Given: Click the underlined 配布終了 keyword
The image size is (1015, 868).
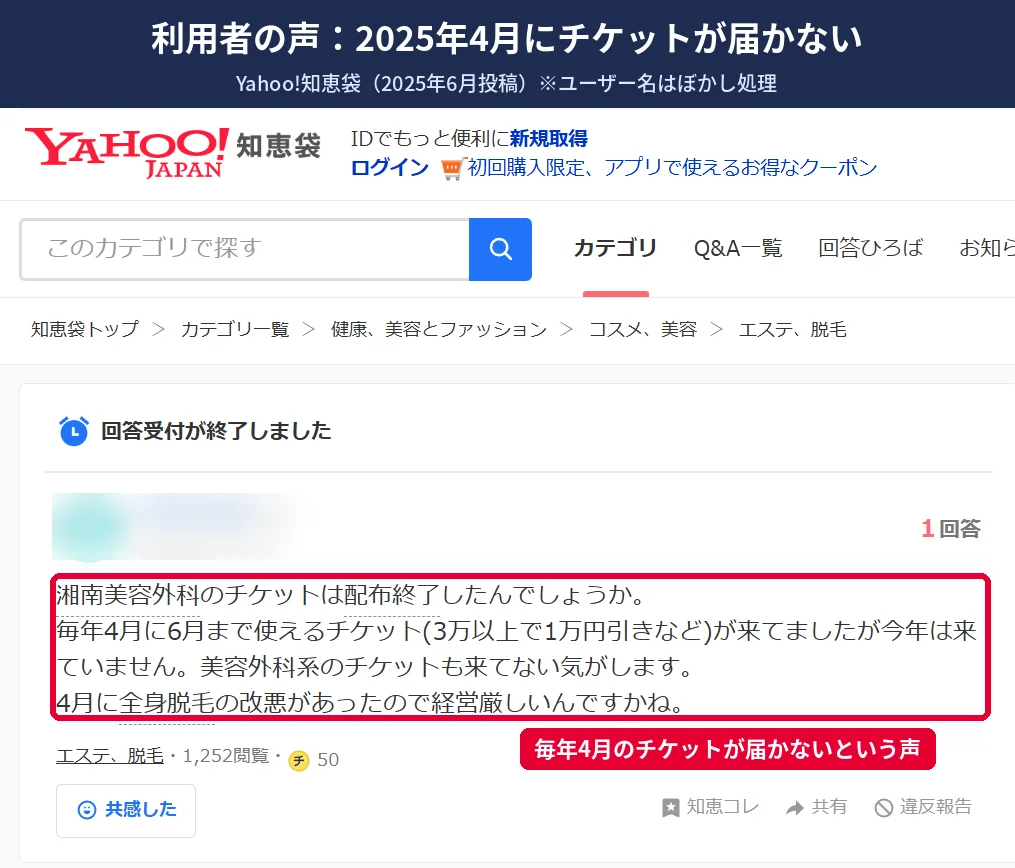Looking at the screenshot, I should [392, 595].
